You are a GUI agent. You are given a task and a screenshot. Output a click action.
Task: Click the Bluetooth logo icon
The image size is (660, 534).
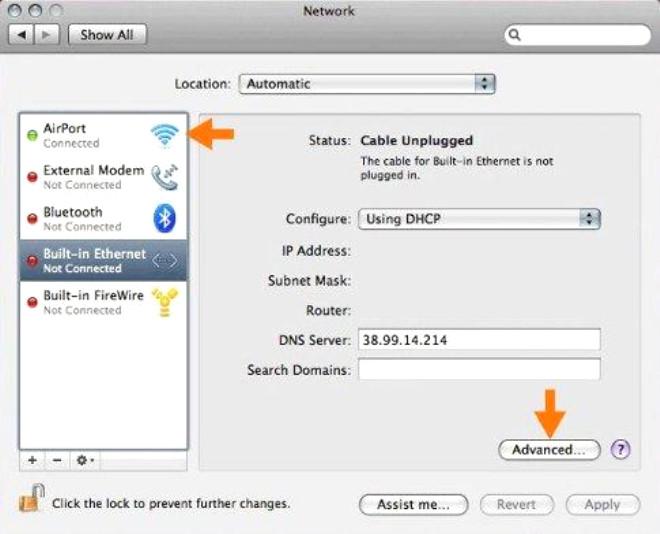tap(165, 218)
